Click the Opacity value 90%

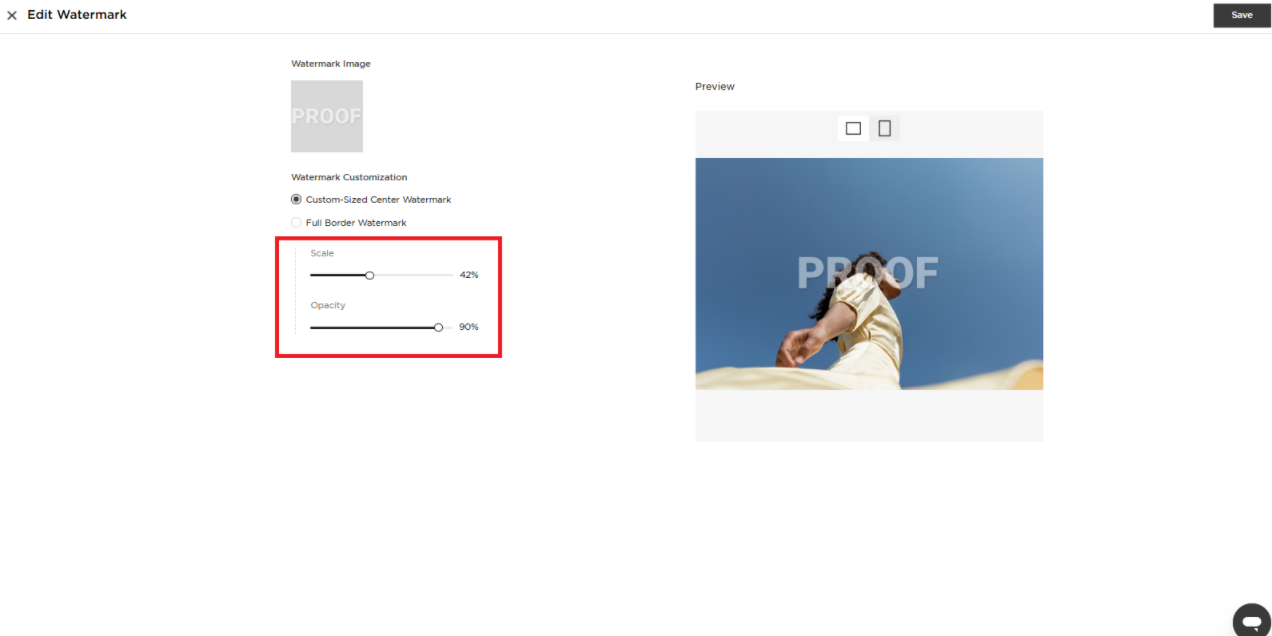coord(469,327)
